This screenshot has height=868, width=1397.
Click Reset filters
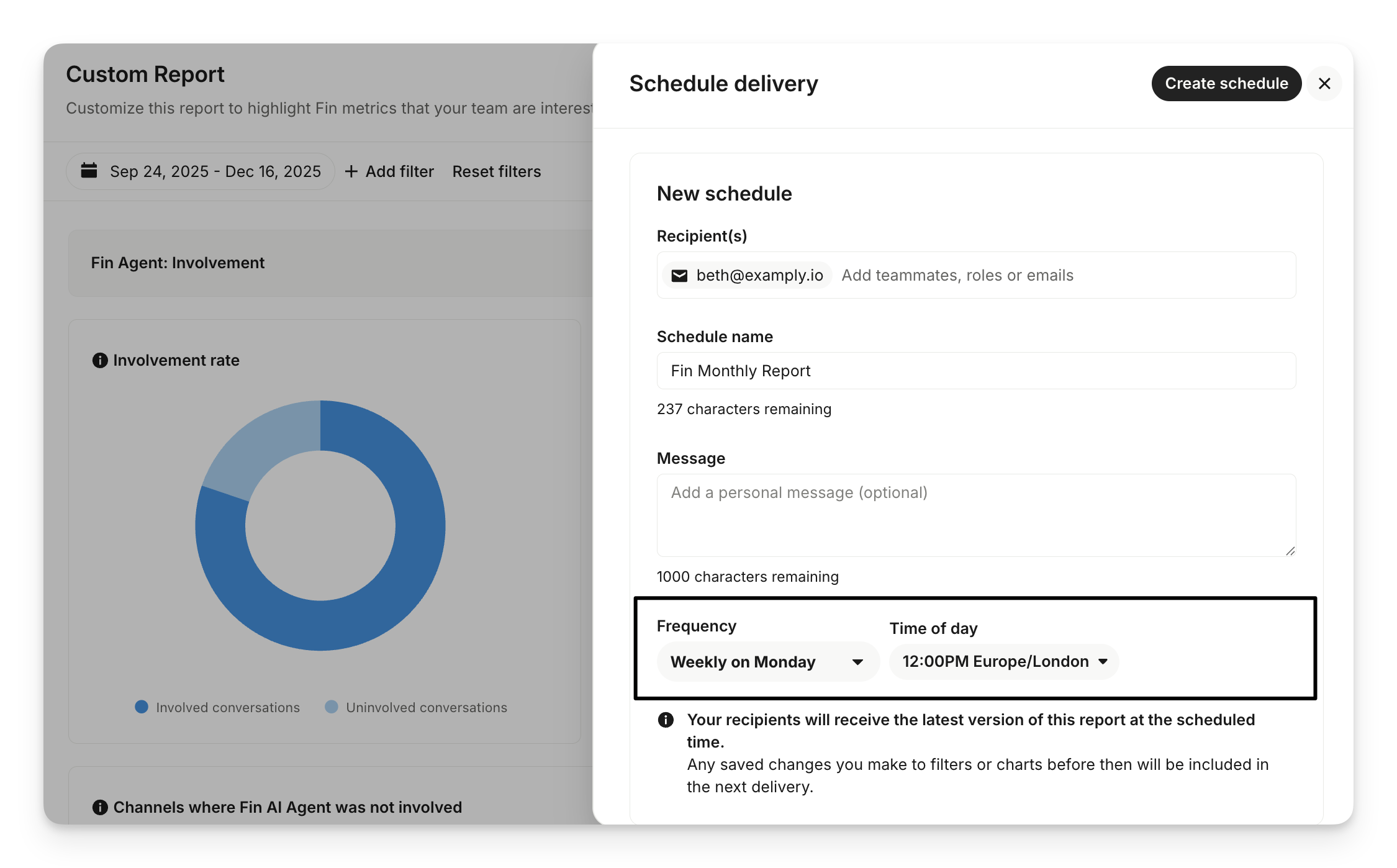coord(497,171)
